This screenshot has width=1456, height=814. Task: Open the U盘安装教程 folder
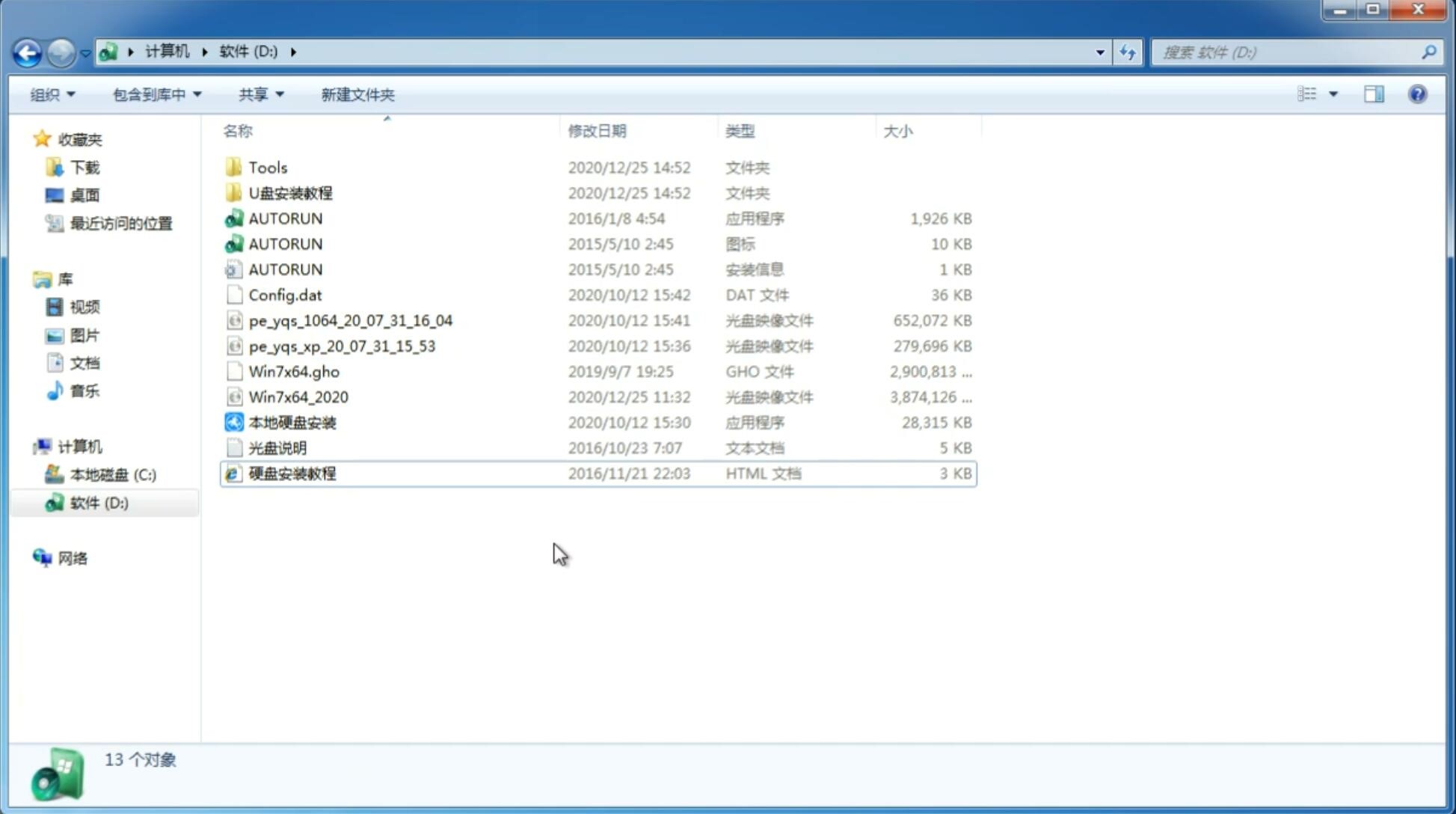pyautogui.click(x=290, y=192)
